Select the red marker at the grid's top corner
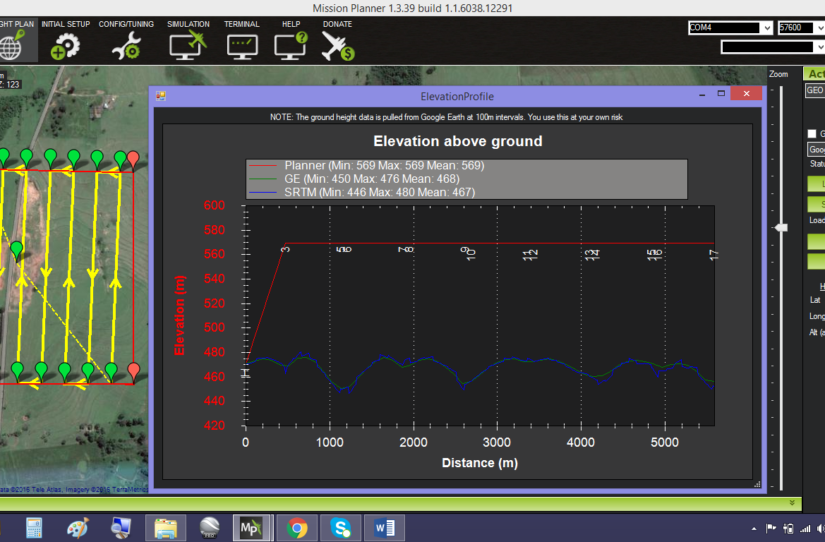Image resolution: width=825 pixels, height=542 pixels. (133, 159)
